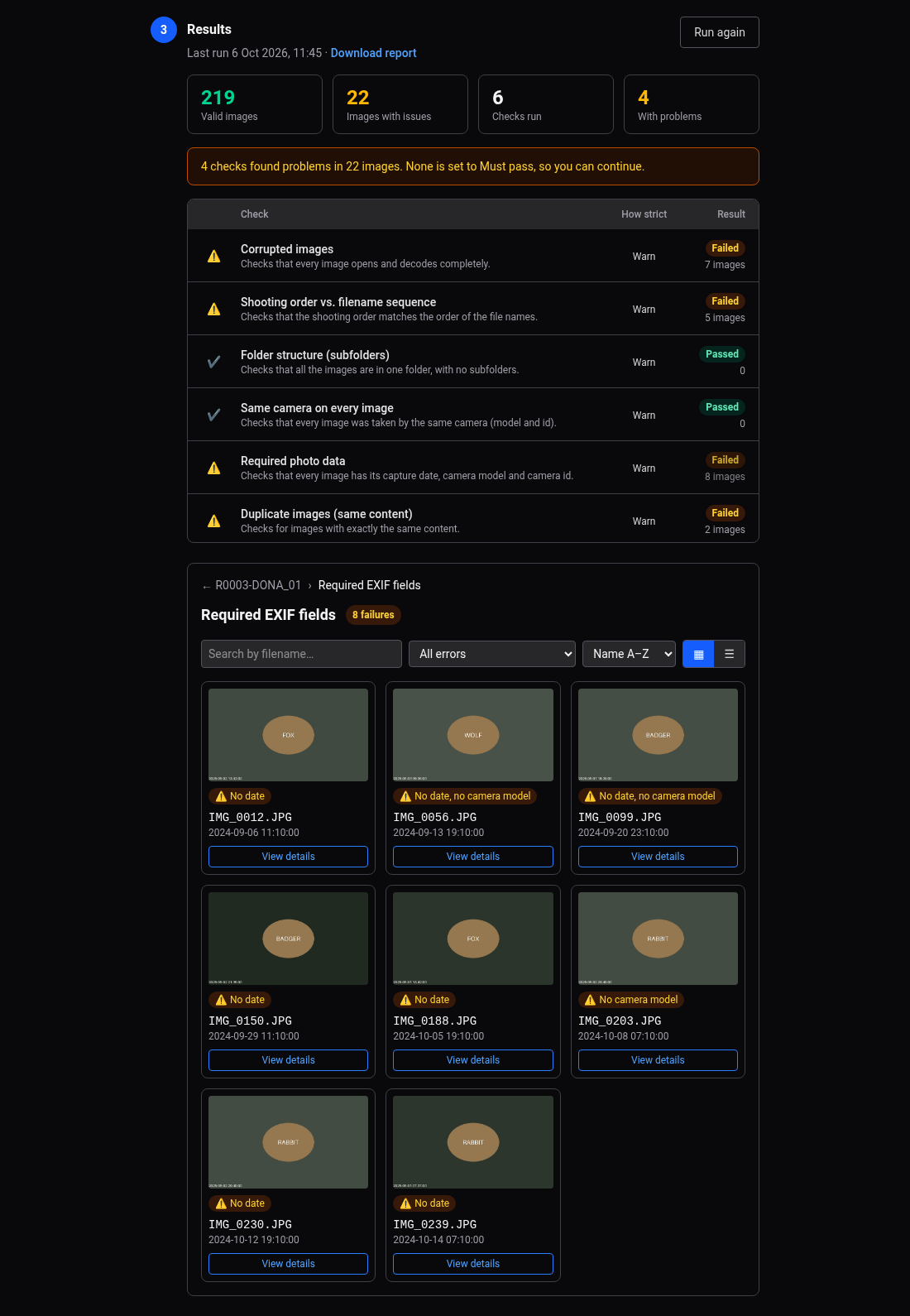910x1316 pixels.
Task: Click the 8 failures badge
Action: 373,615
